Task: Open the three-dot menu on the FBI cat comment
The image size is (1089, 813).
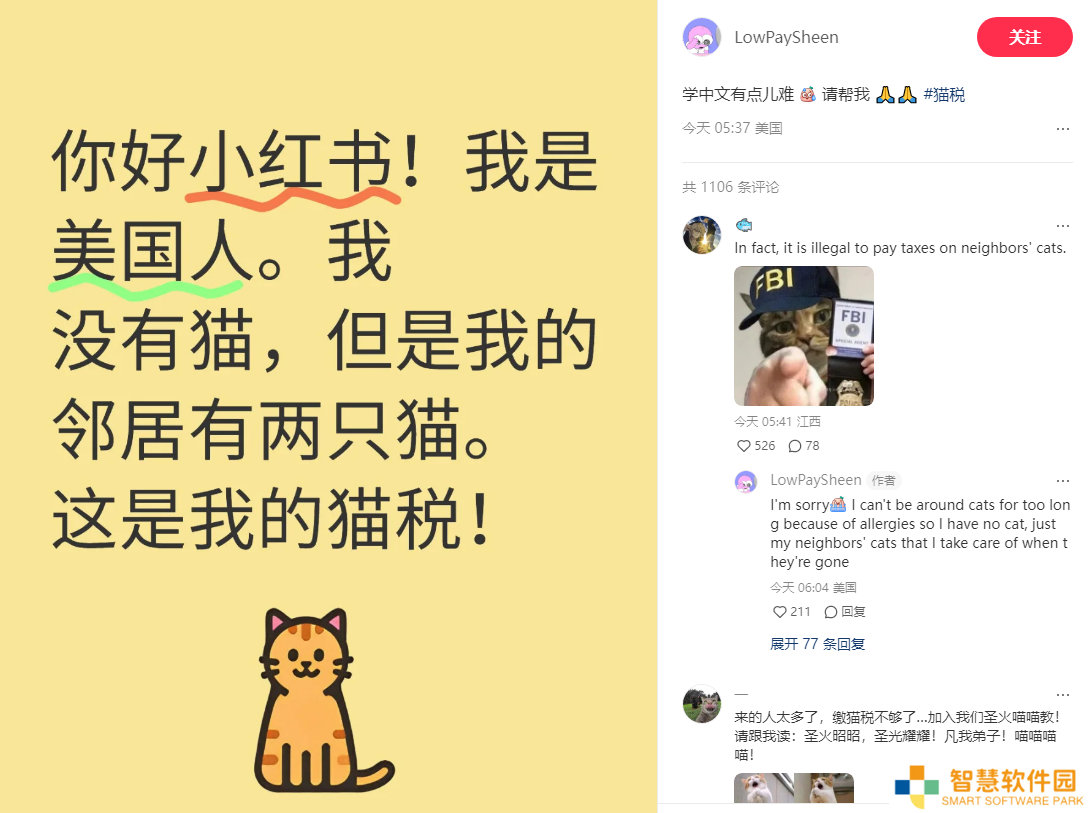Action: coord(1063,226)
